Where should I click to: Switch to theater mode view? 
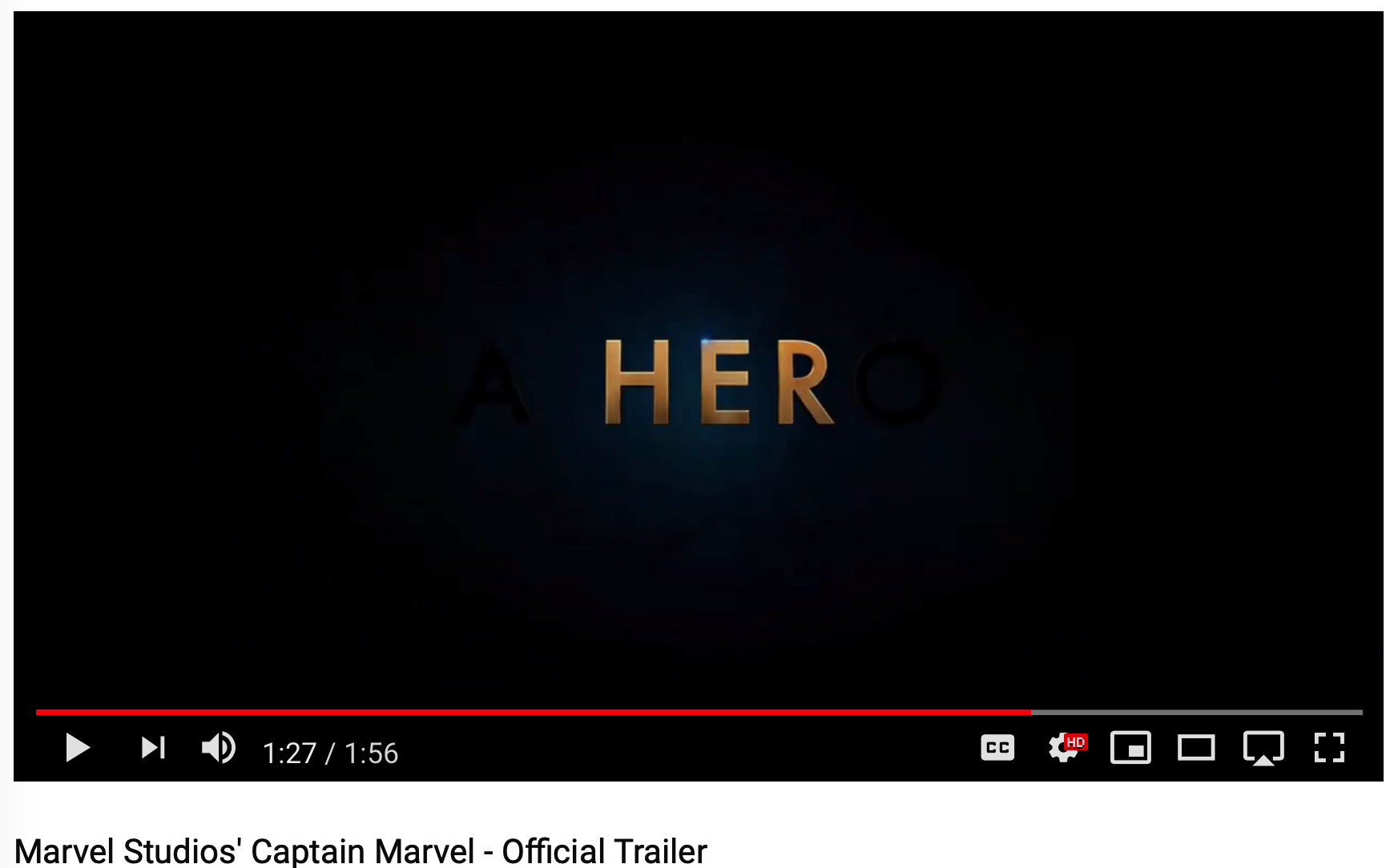pos(1196,748)
